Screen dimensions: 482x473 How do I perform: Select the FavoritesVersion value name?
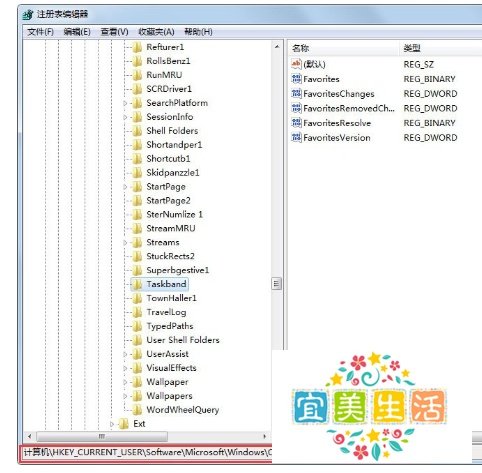coord(337,138)
